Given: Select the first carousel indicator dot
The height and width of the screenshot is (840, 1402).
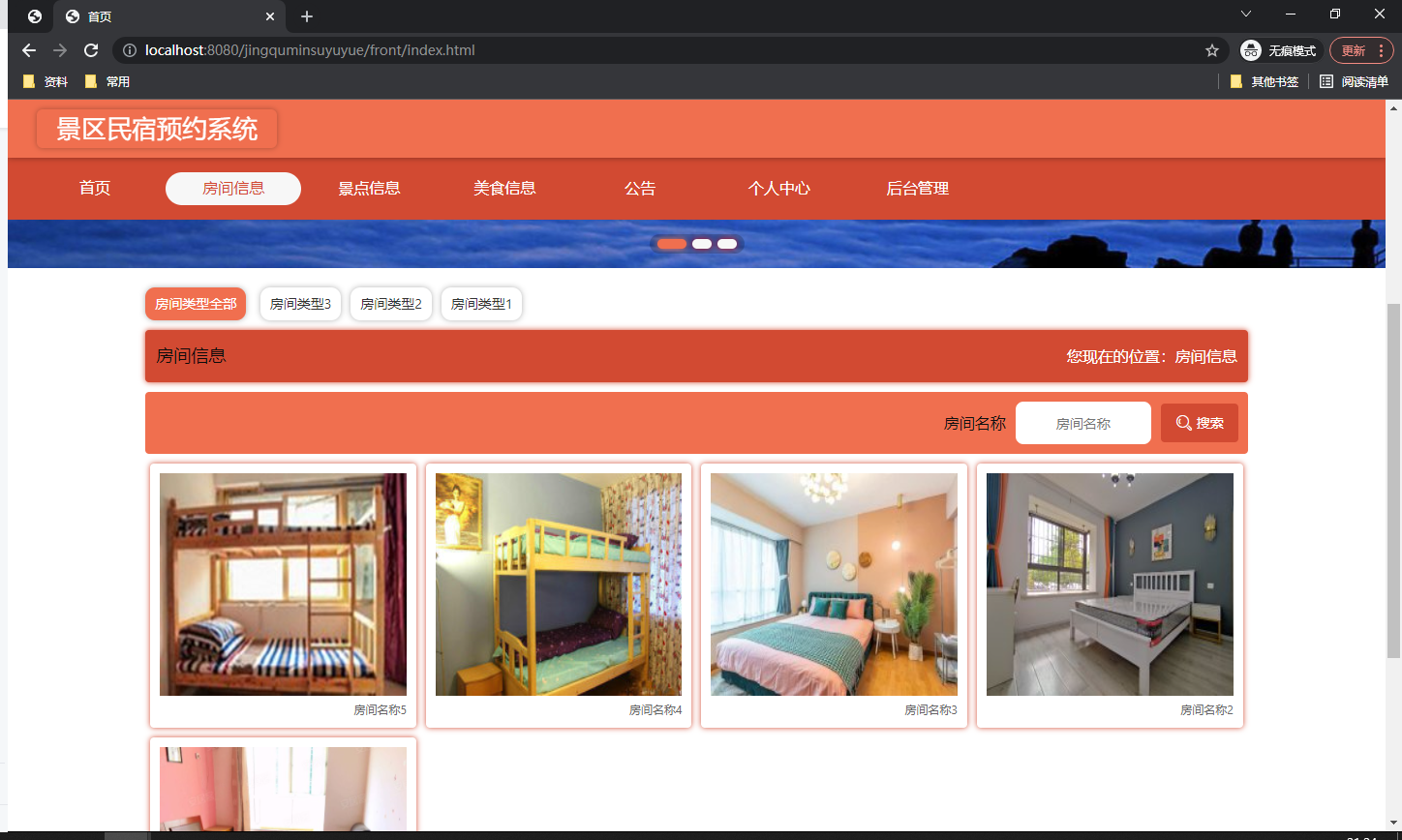Looking at the screenshot, I should click(x=672, y=244).
